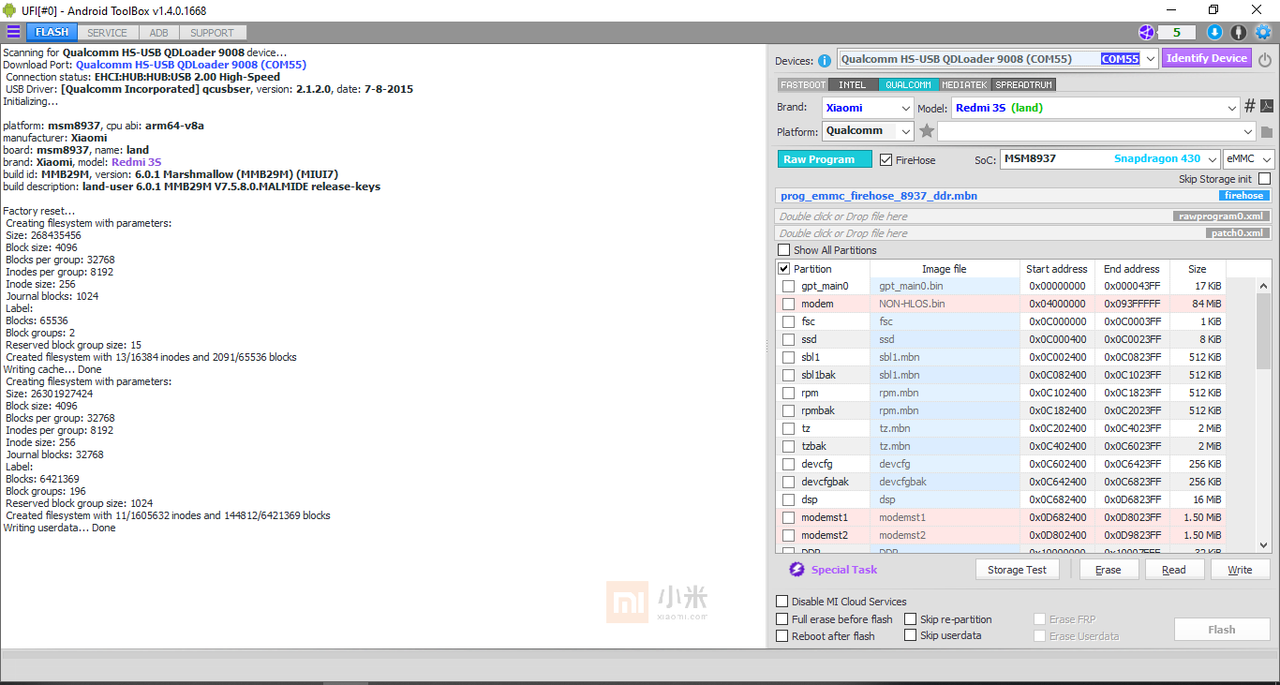Check the gpt_main0 partition checkbox
Viewport: 1280px width, 685px height.
[x=788, y=286]
